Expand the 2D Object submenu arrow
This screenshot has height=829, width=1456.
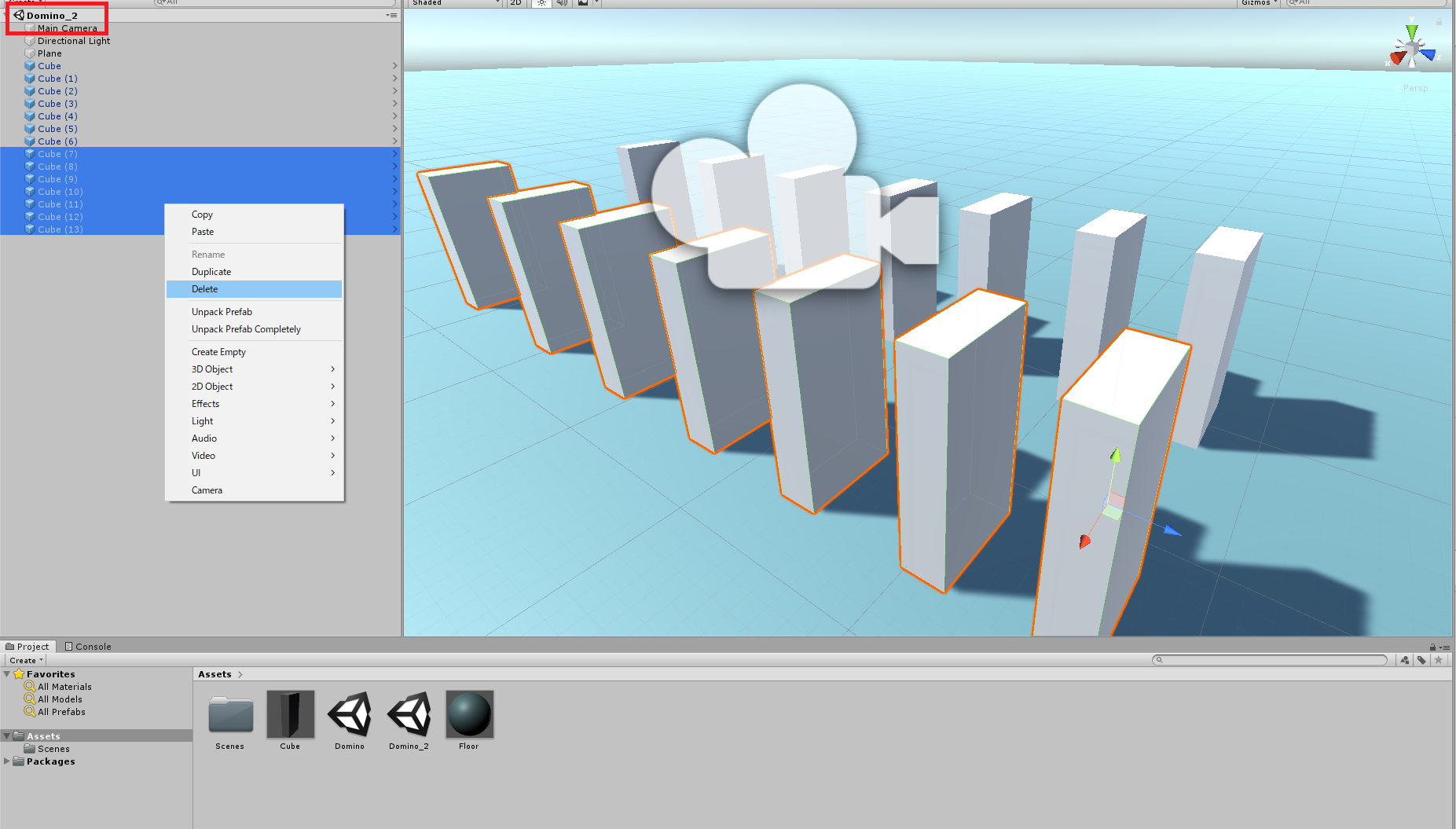click(333, 387)
